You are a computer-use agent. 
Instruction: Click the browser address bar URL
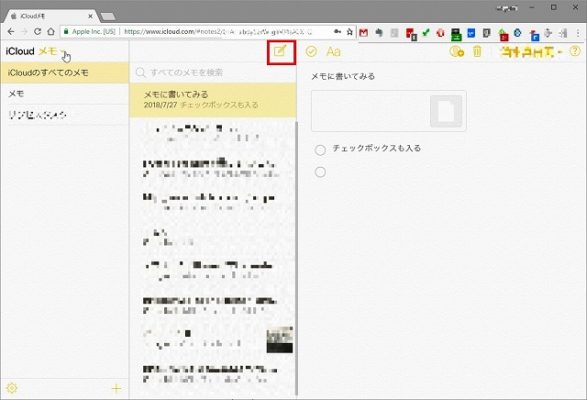[217, 32]
